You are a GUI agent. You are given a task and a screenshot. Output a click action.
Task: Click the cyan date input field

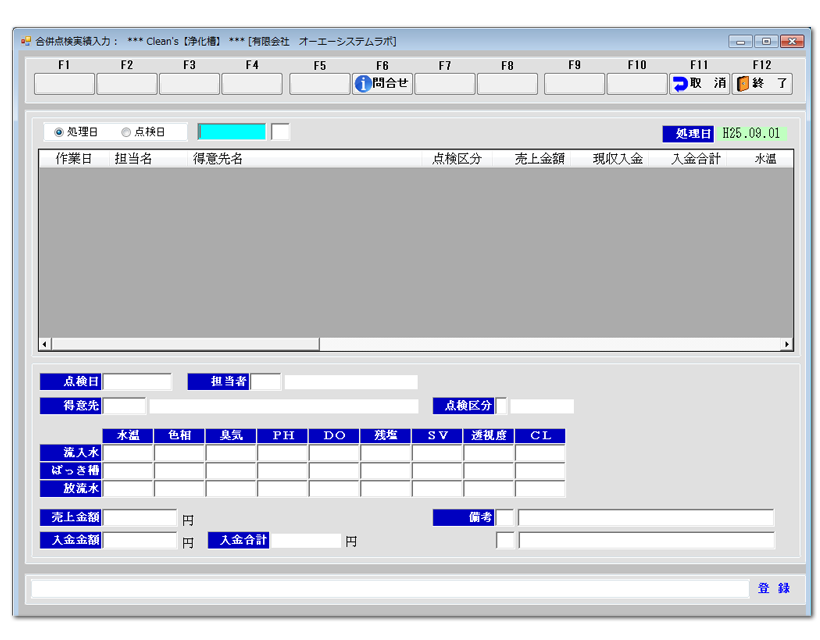pyautogui.click(x=232, y=132)
